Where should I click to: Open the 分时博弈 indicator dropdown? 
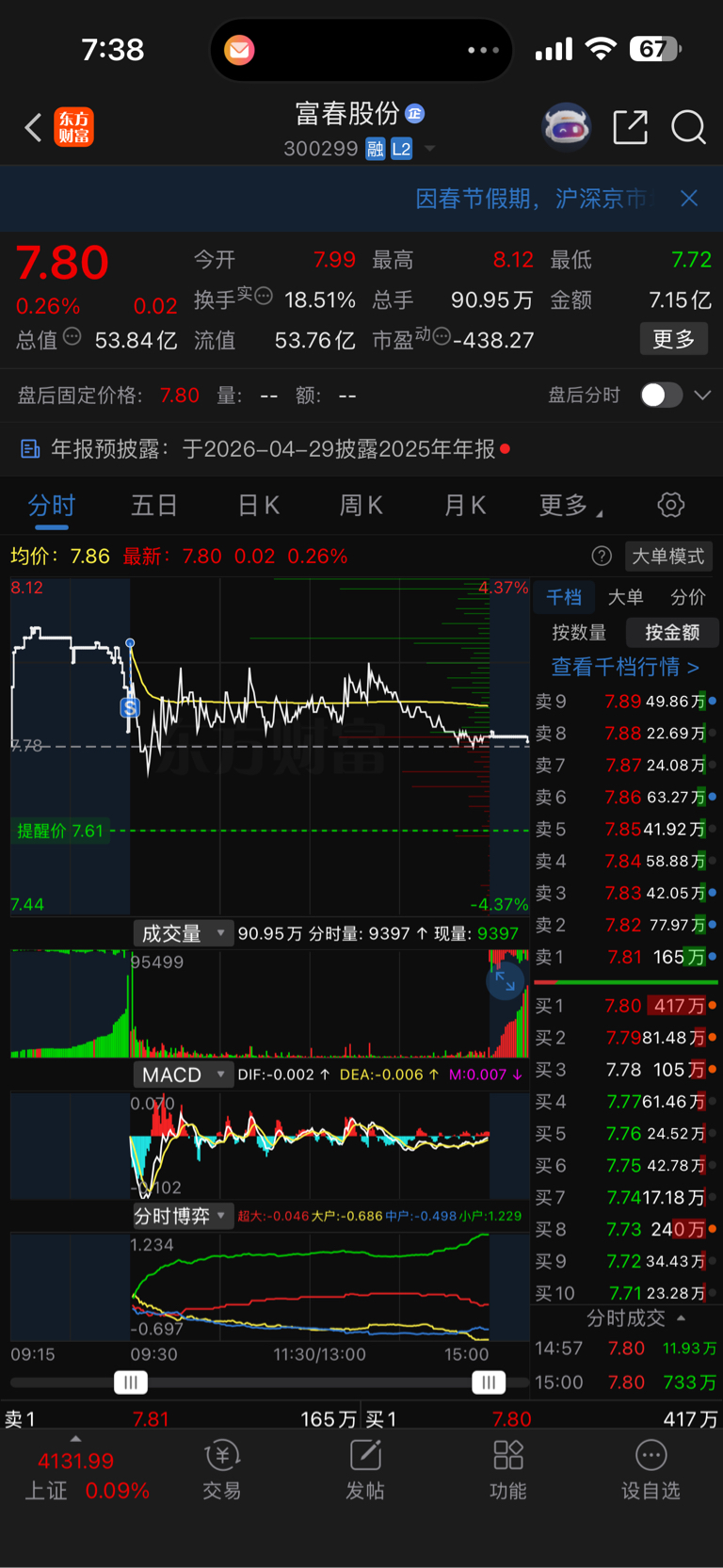[183, 1216]
